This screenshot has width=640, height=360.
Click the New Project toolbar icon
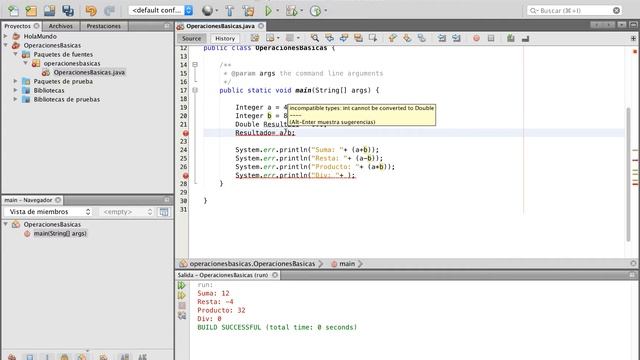pos(31,10)
